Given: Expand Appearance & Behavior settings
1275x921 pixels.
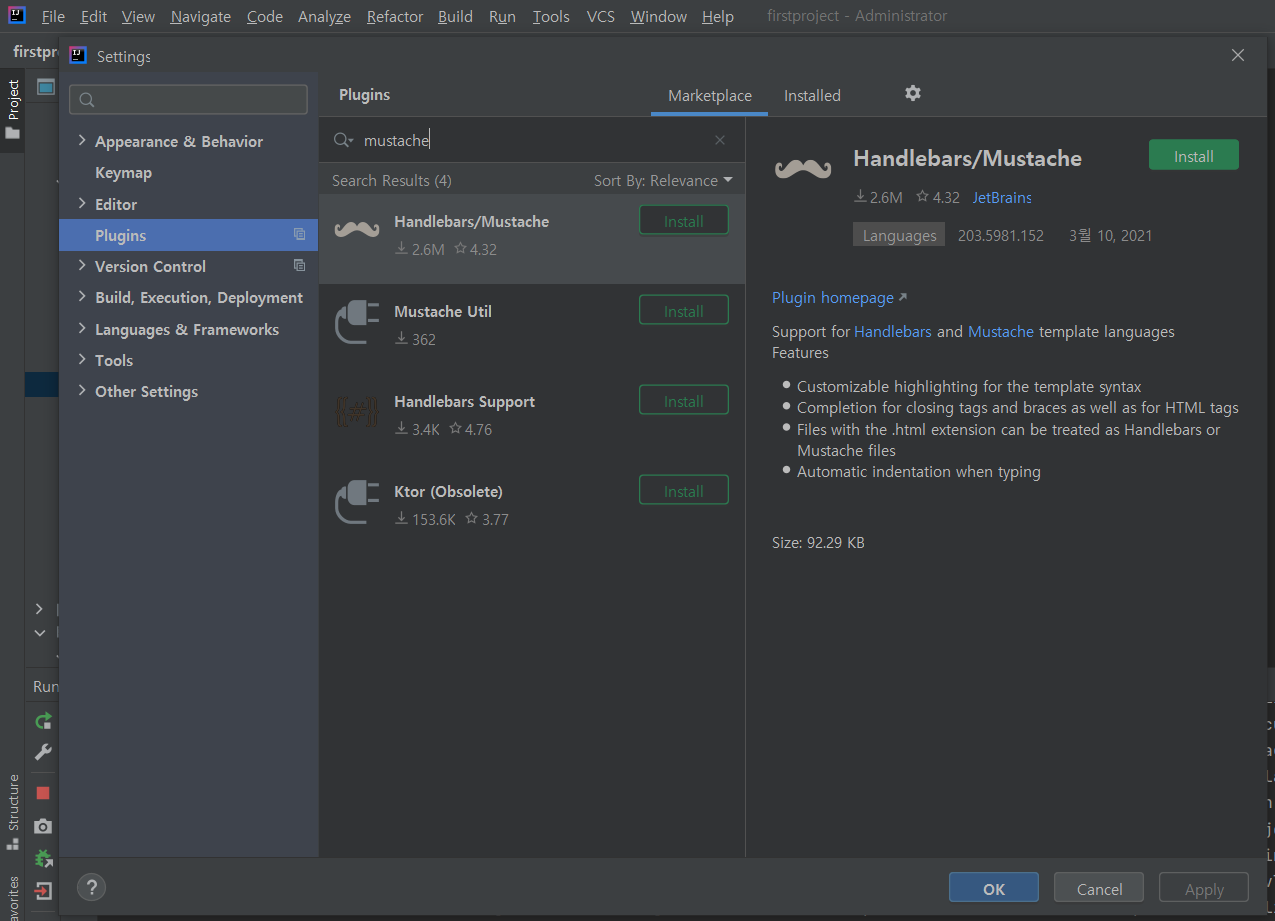Looking at the screenshot, I should [x=82, y=141].
